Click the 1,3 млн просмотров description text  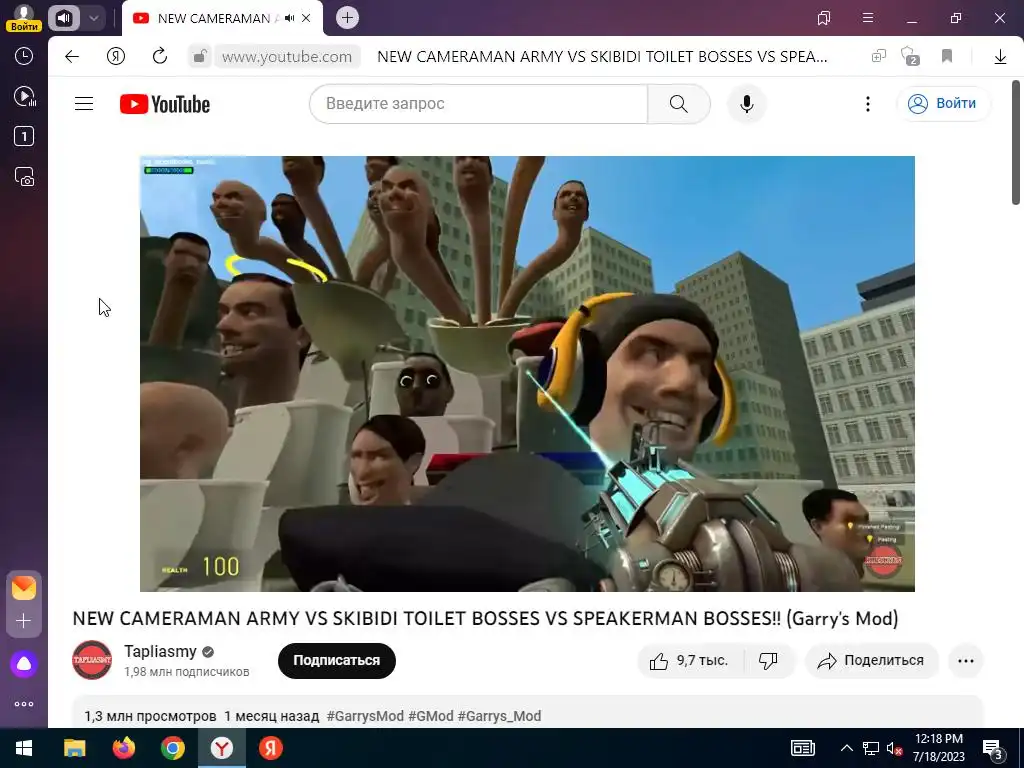click(150, 716)
